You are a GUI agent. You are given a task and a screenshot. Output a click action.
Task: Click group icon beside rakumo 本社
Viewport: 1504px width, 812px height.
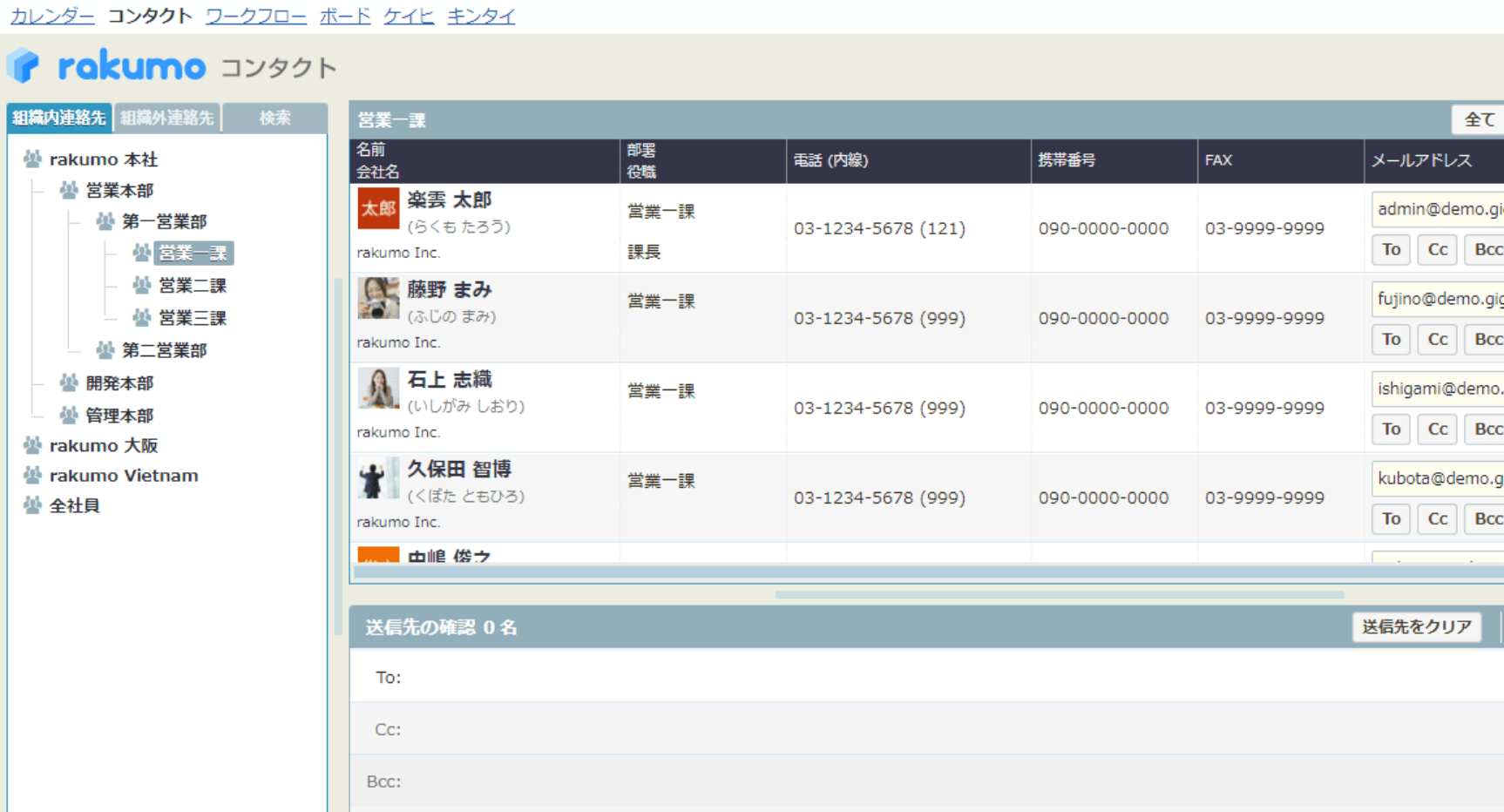[x=33, y=159]
